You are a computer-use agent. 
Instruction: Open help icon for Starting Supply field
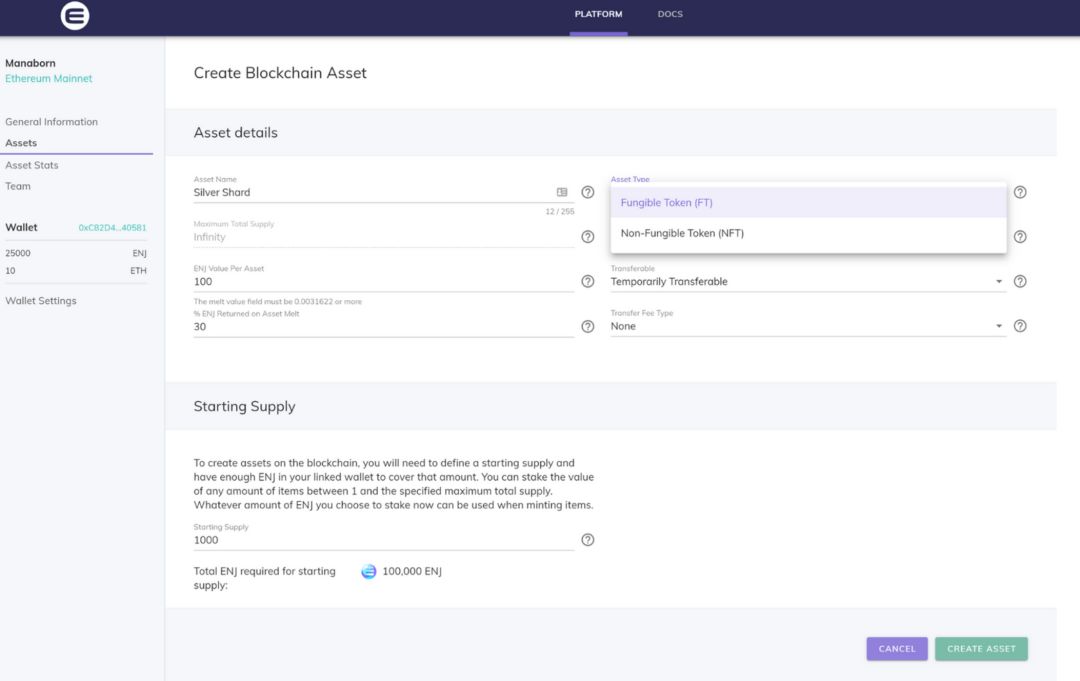coord(588,540)
